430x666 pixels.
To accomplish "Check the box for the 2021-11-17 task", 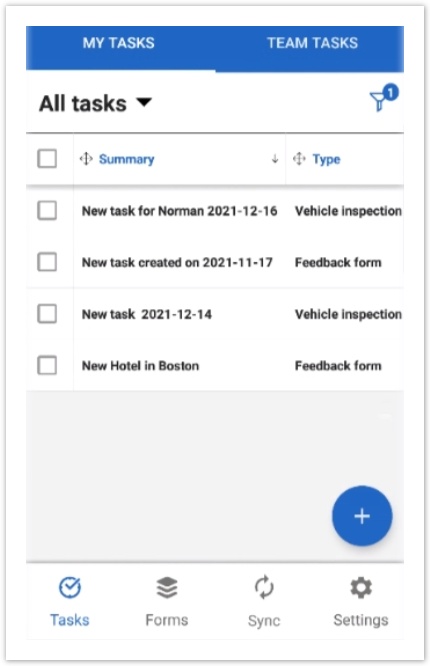I will (47, 262).
